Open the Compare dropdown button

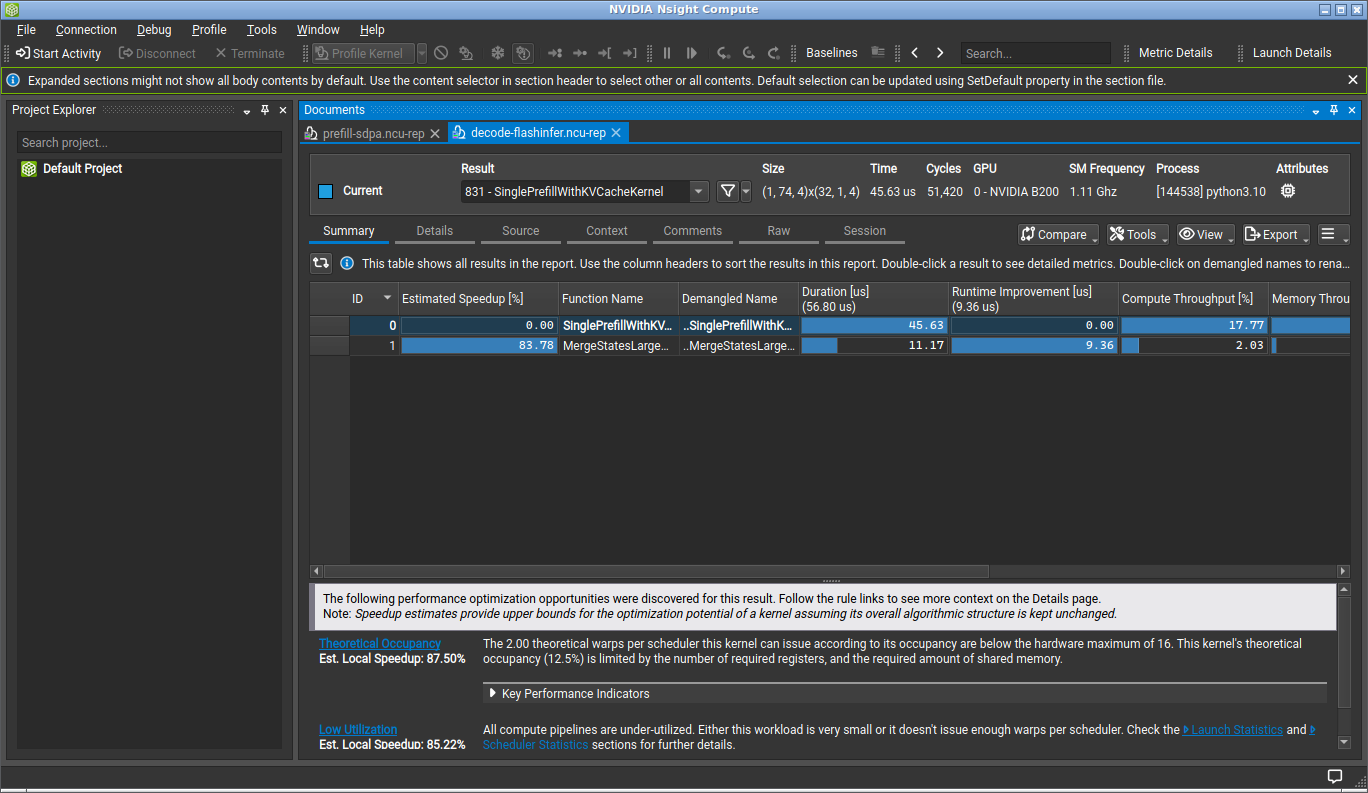(x=1059, y=234)
